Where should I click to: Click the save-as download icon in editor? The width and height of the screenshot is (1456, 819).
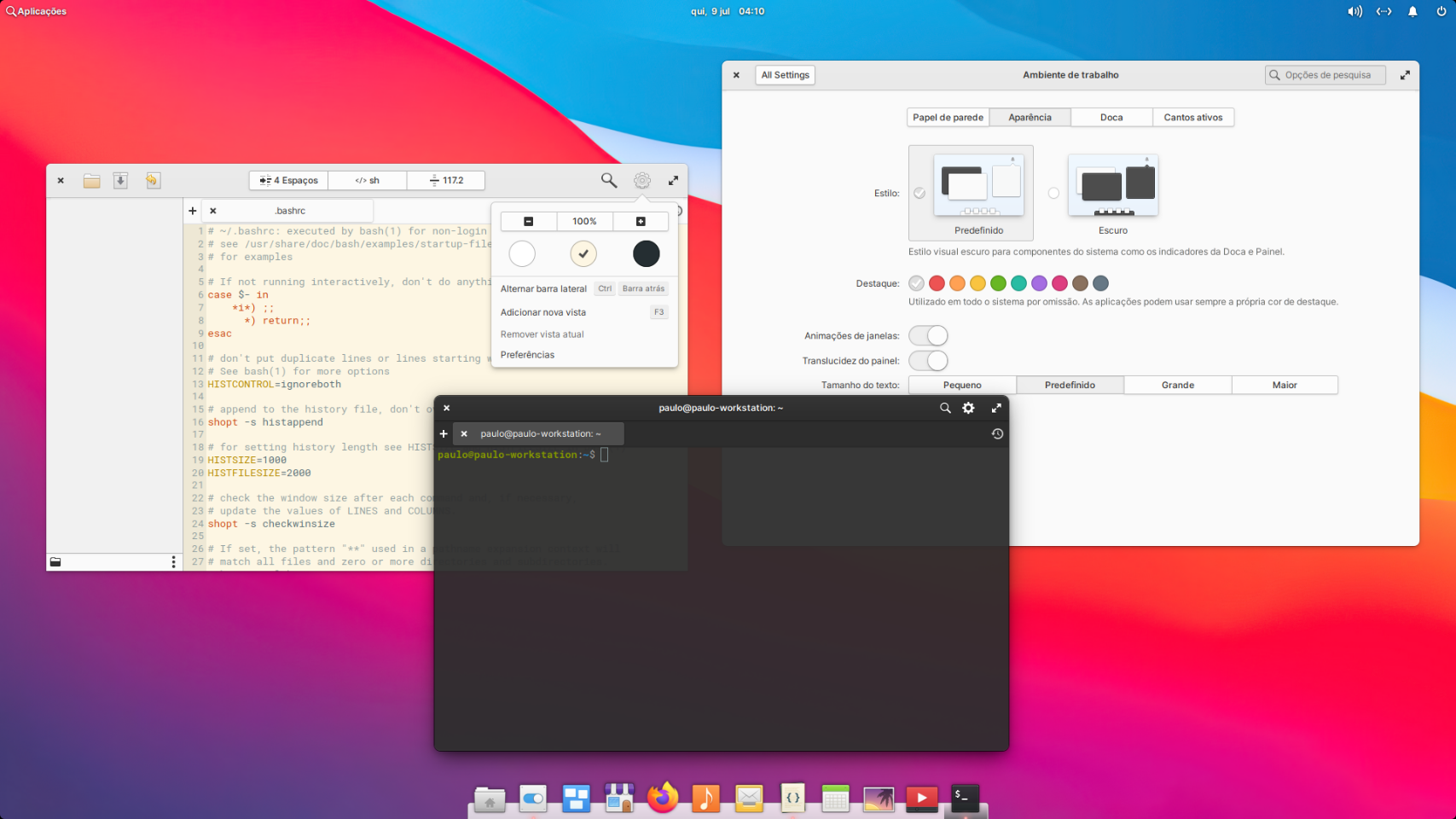[x=120, y=181]
